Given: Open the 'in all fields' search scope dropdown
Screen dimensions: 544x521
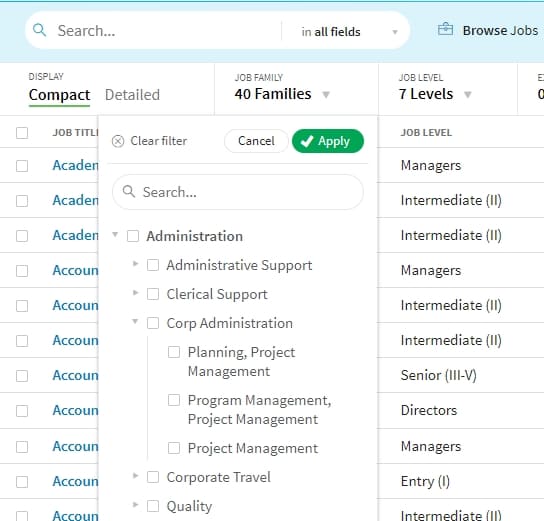Looking at the screenshot, I should (349, 32).
